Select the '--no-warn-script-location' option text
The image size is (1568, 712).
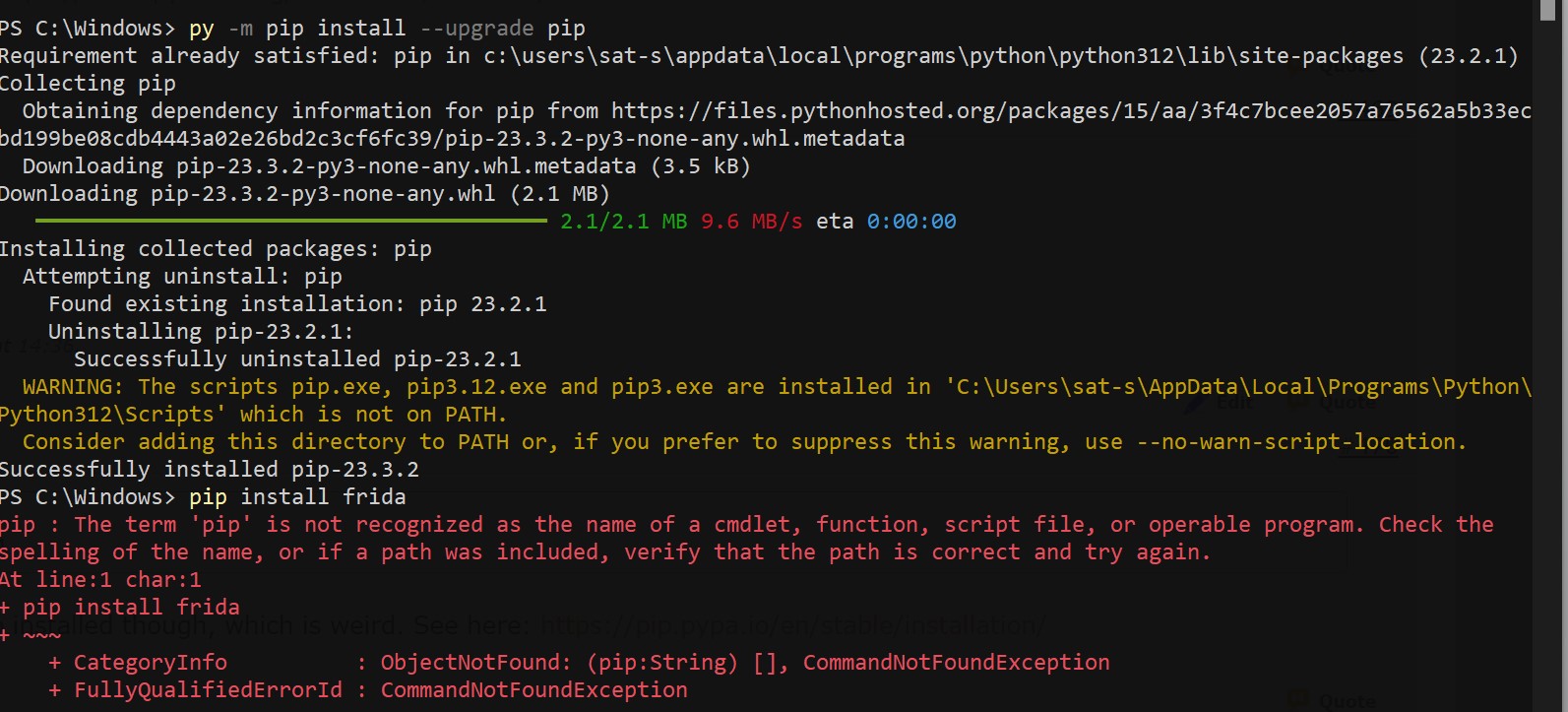(1300, 442)
